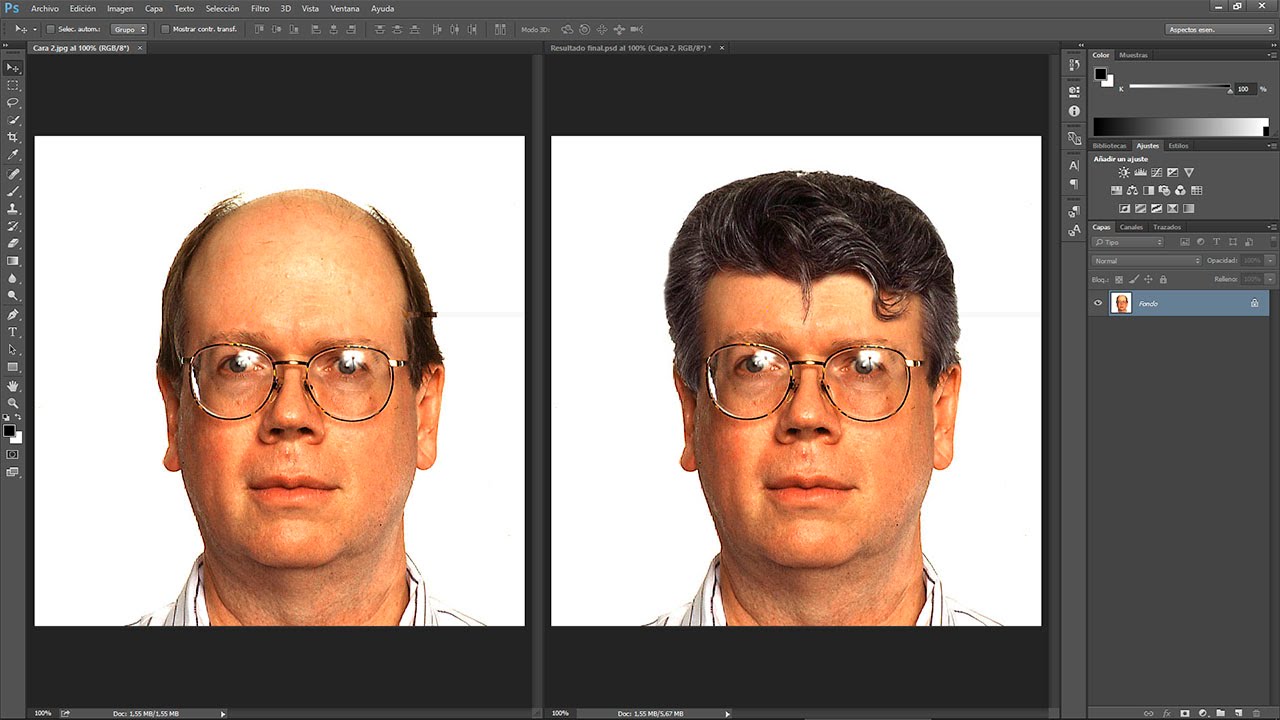The height and width of the screenshot is (720, 1280).
Task: Select the Pen tool
Action: 13,314
